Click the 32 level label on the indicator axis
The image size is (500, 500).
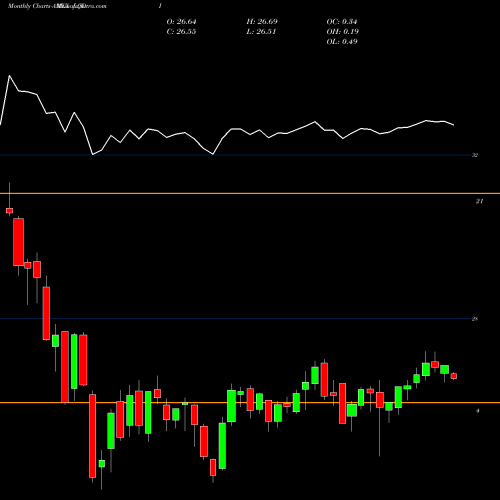(x=475, y=155)
